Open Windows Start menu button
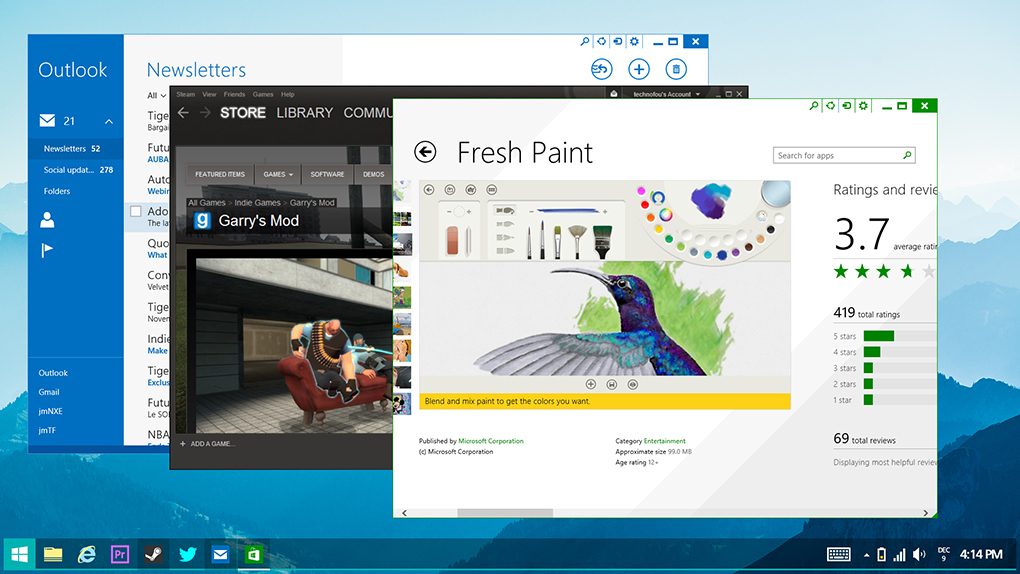 tap(20, 554)
